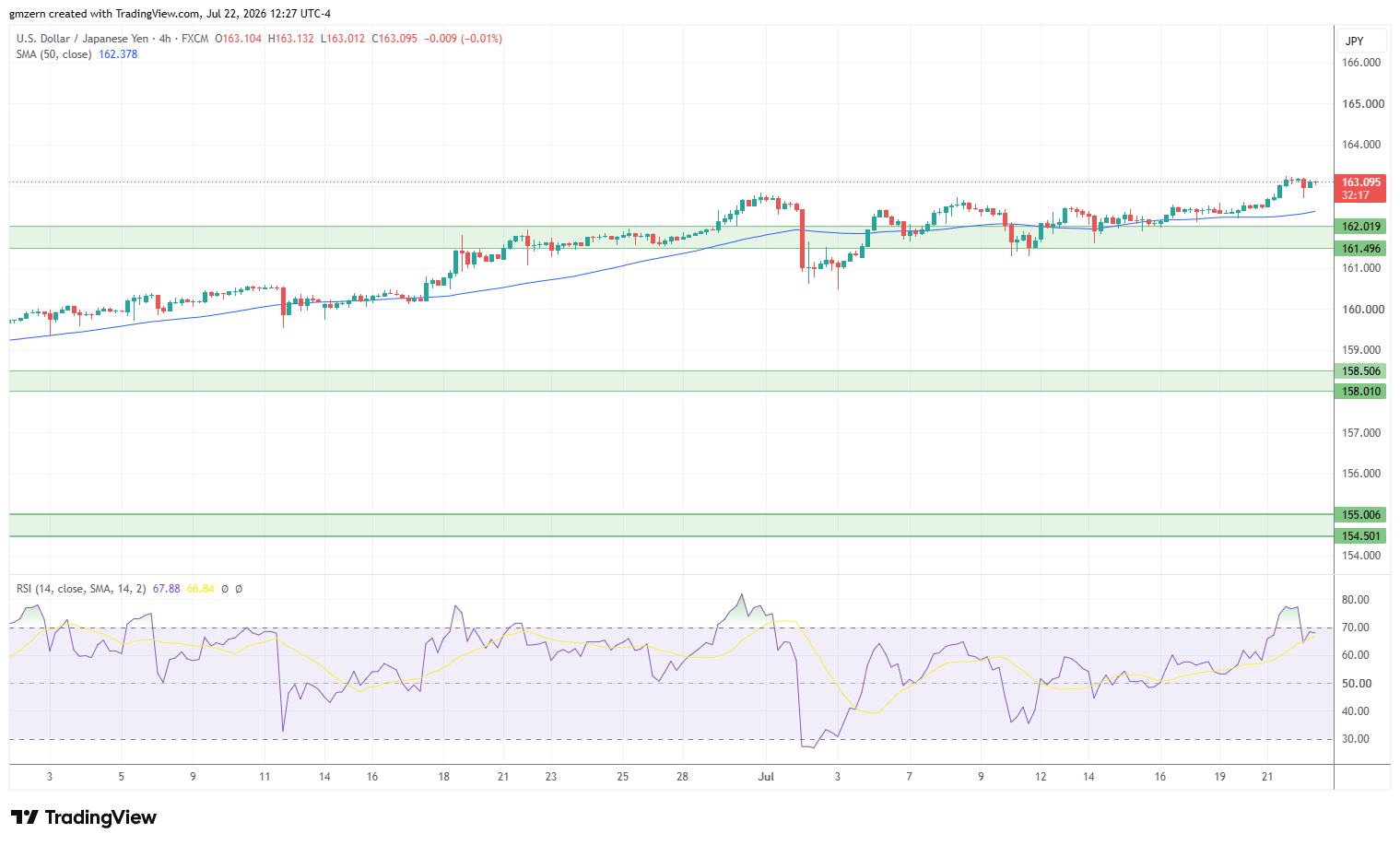
Task: Click the bar countdown timer 32:17
Action: (1355, 195)
